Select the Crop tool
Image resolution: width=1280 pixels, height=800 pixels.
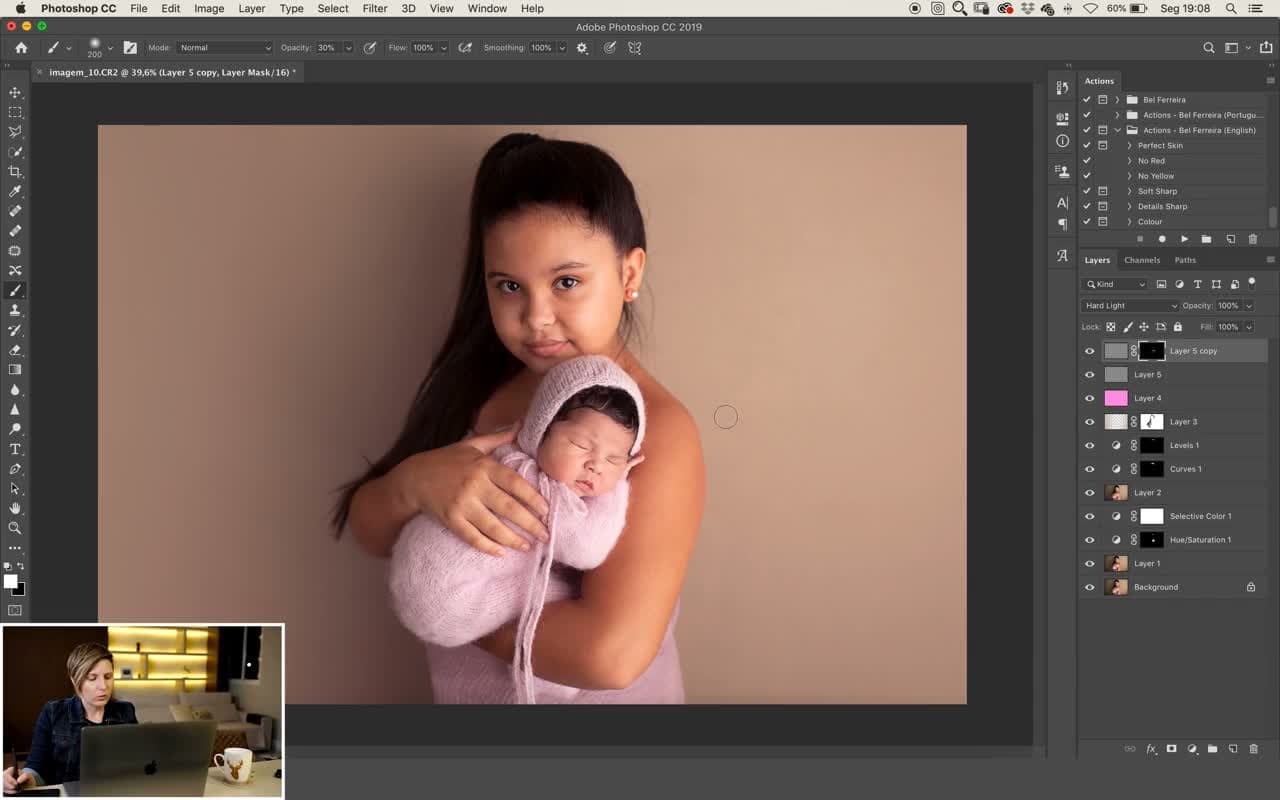coord(15,172)
